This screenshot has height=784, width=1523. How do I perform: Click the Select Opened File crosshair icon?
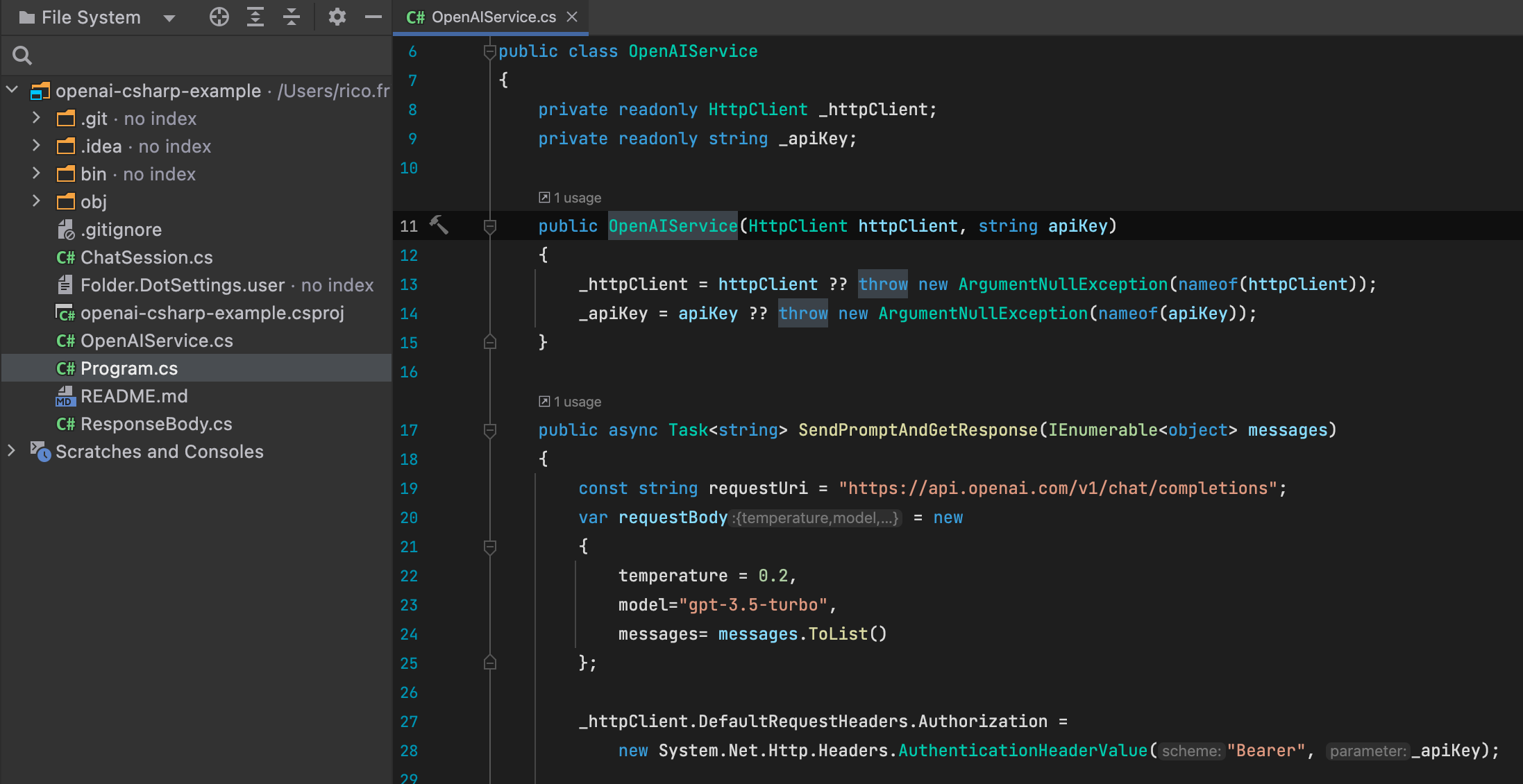219,17
